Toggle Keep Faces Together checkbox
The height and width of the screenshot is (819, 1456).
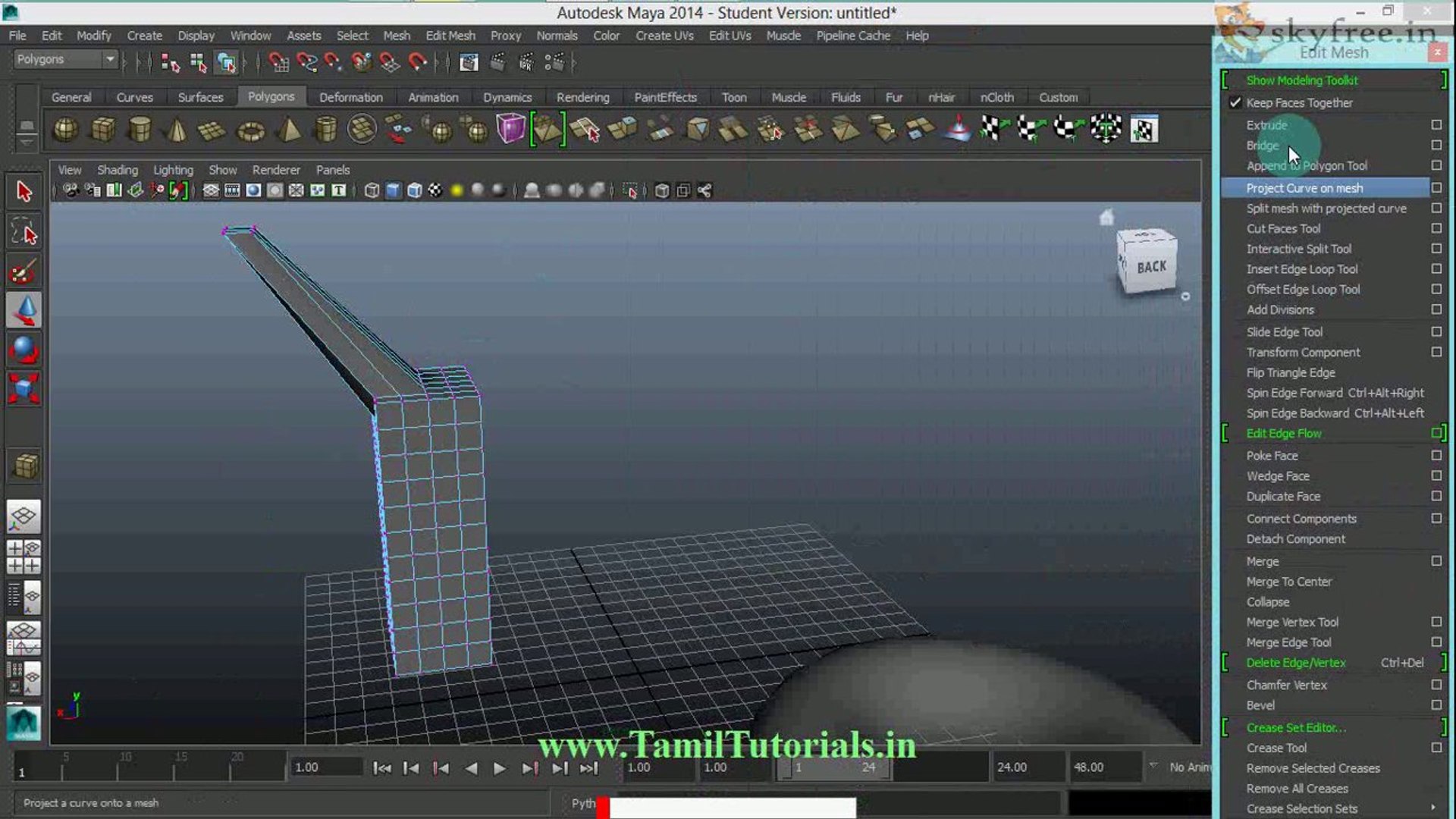[1235, 102]
